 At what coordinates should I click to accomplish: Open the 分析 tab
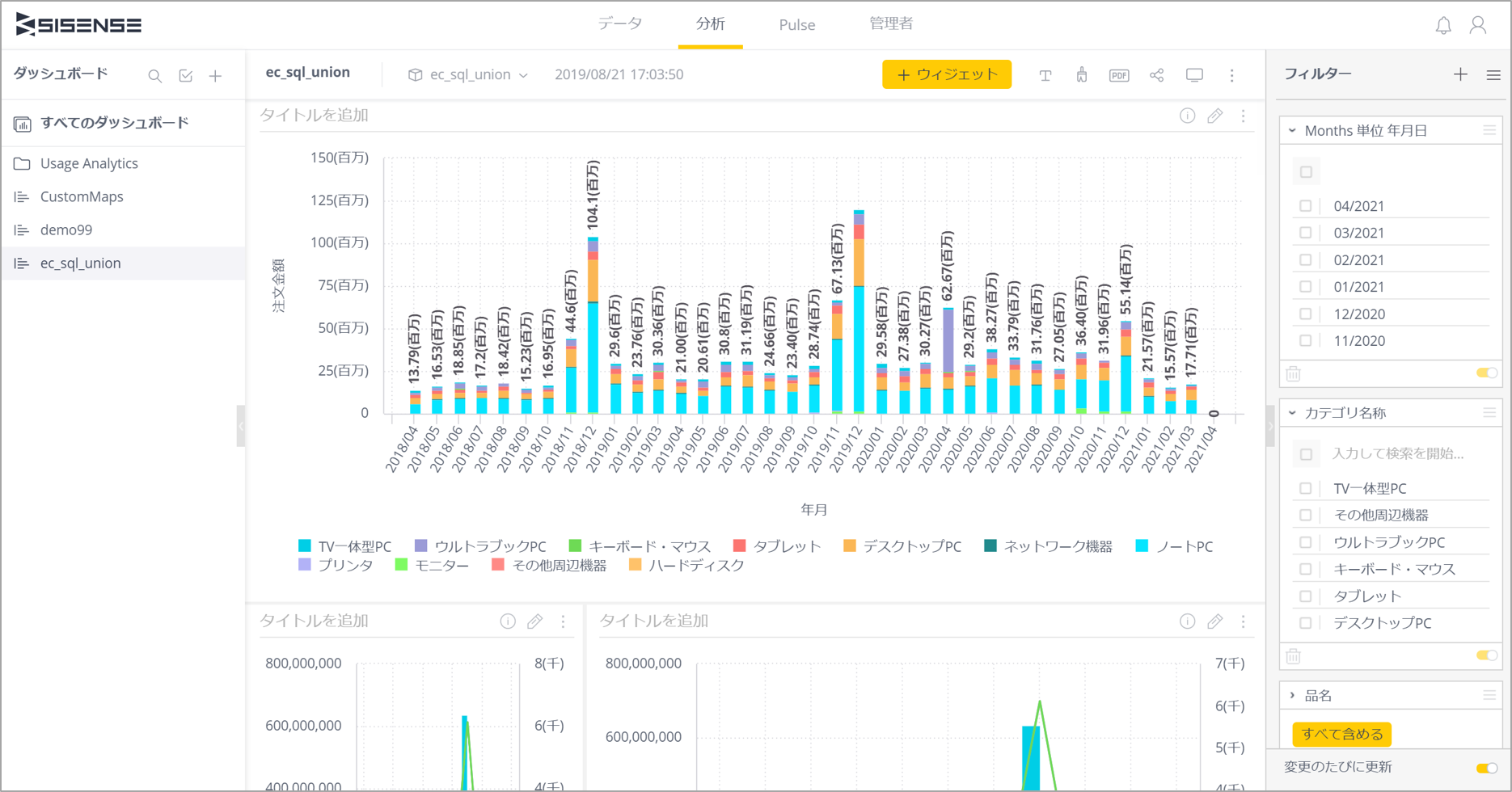pos(711,24)
